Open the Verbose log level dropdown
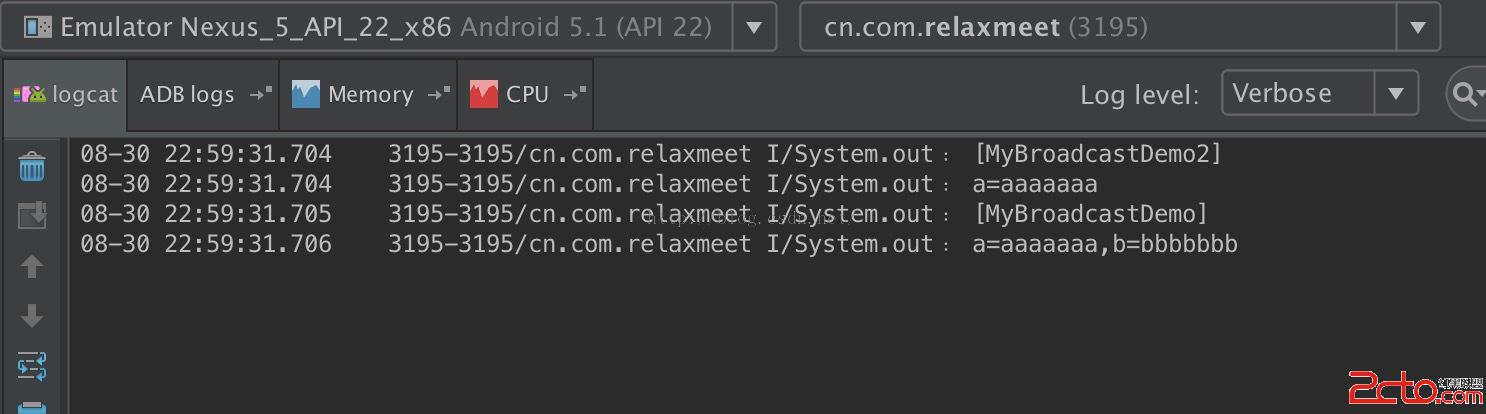 click(x=1319, y=94)
